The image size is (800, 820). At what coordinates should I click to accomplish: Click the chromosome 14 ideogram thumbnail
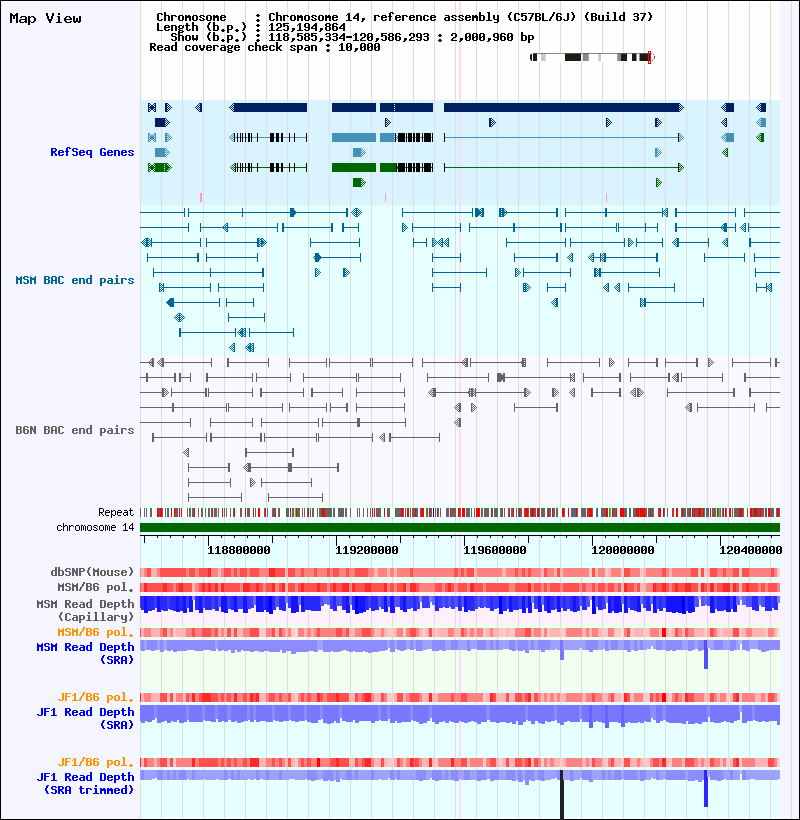click(592, 57)
